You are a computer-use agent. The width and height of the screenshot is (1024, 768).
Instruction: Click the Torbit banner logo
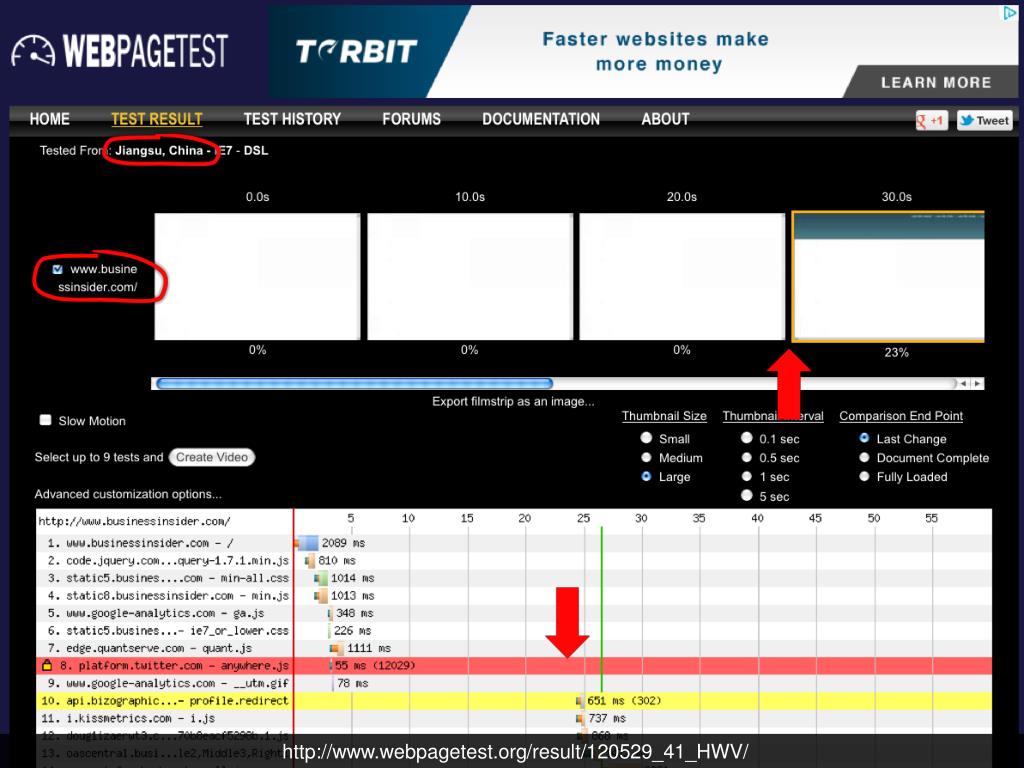[x=356, y=51]
